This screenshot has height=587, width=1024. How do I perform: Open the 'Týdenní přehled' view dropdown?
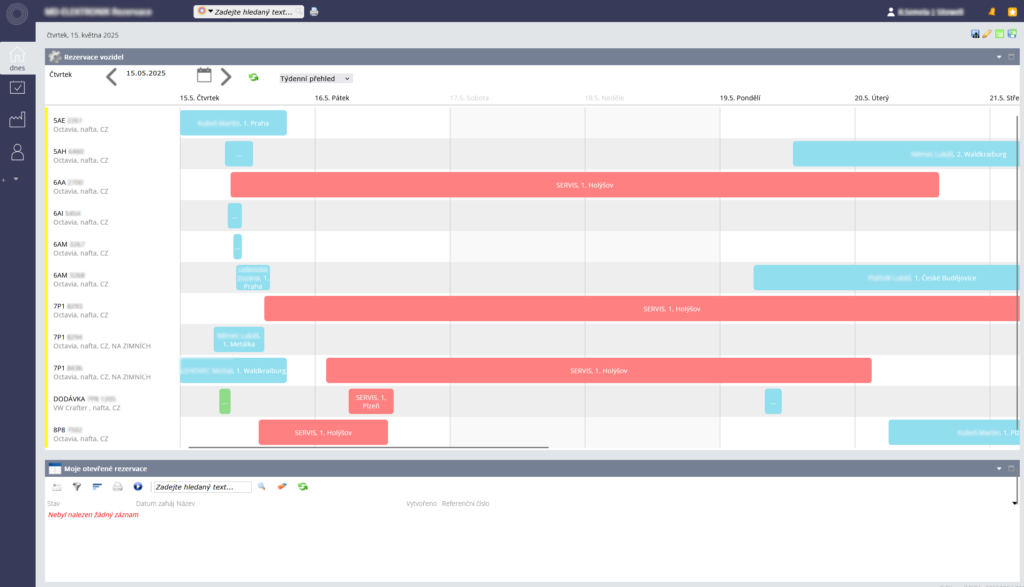[x=315, y=78]
